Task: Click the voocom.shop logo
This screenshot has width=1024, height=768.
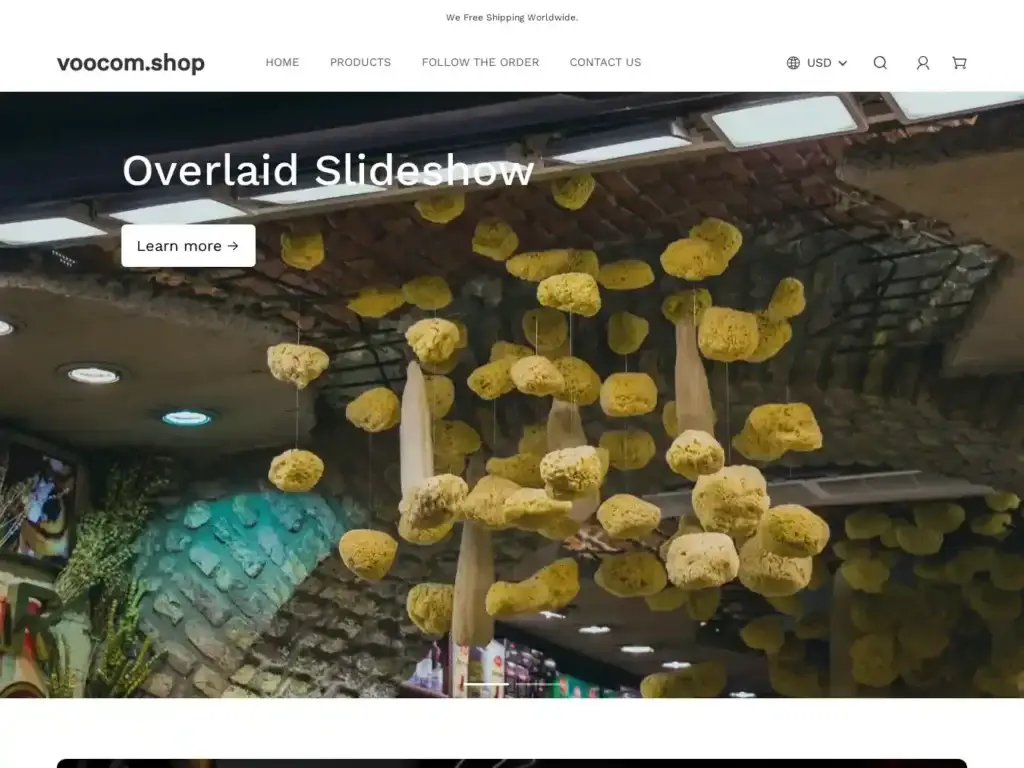Action: (x=131, y=63)
